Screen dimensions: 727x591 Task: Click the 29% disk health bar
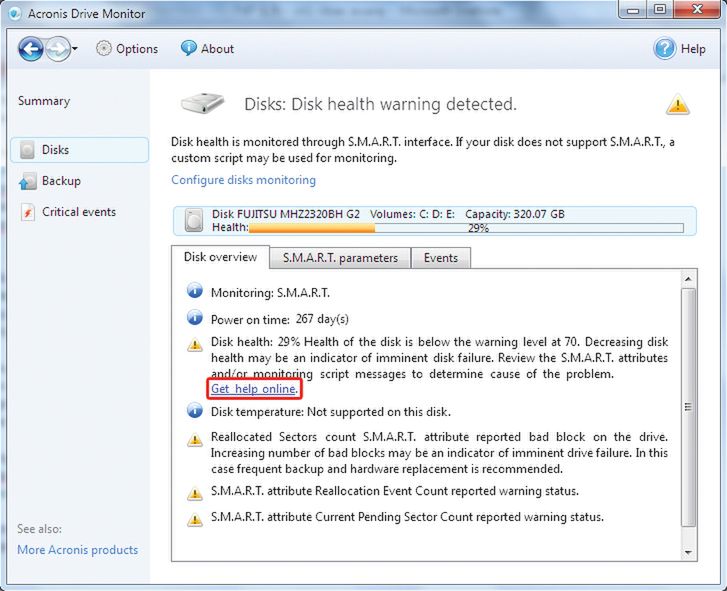click(466, 228)
